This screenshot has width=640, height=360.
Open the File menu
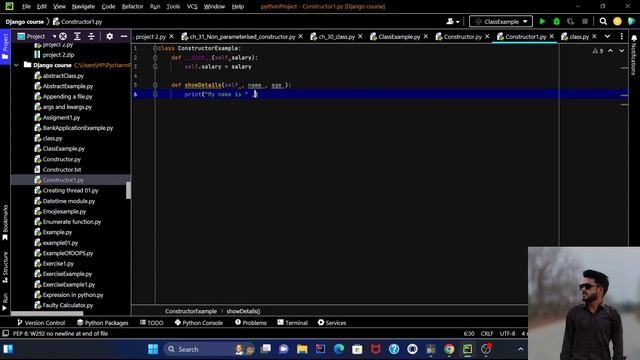tap(26, 7)
